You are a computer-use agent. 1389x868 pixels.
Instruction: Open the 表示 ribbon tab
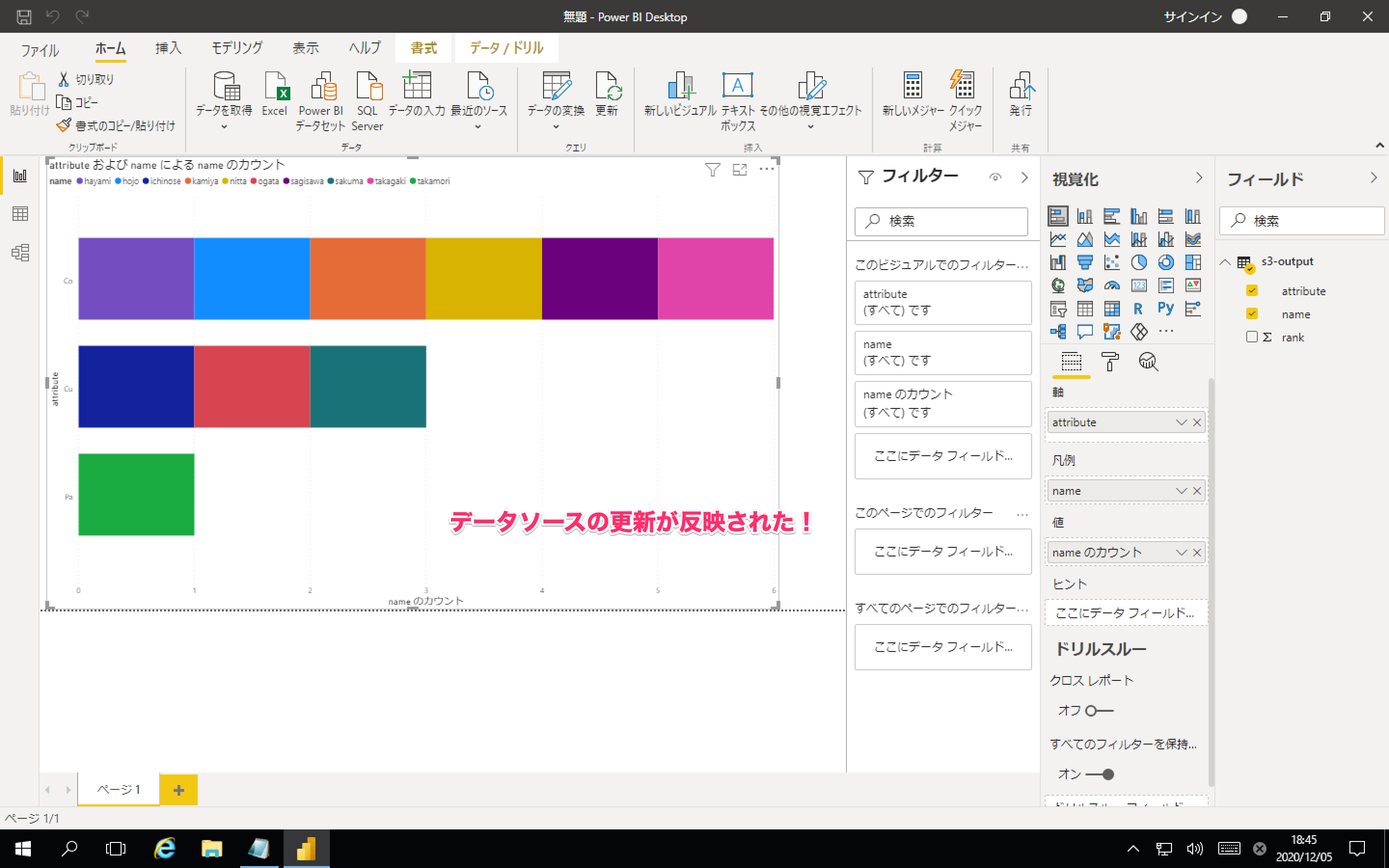305,48
